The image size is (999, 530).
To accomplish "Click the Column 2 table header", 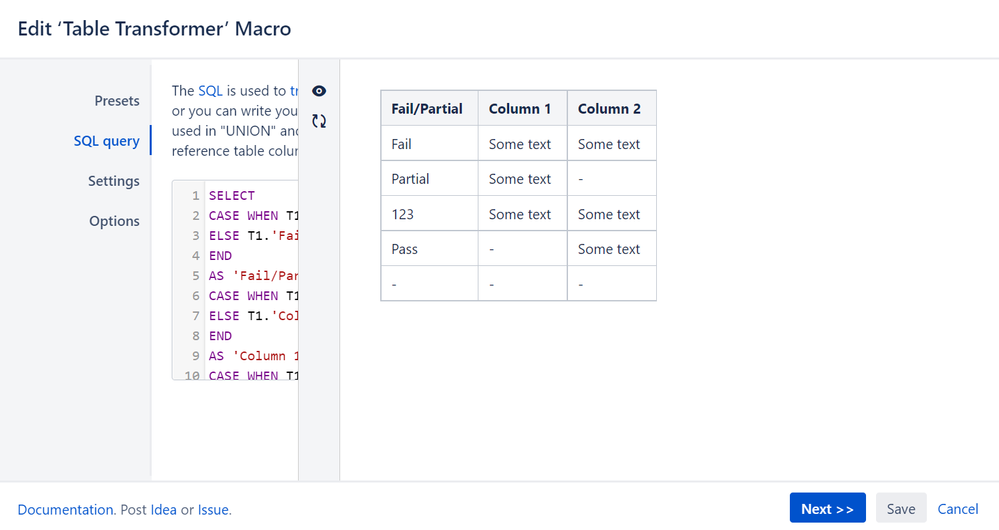I will pyautogui.click(x=609, y=109).
